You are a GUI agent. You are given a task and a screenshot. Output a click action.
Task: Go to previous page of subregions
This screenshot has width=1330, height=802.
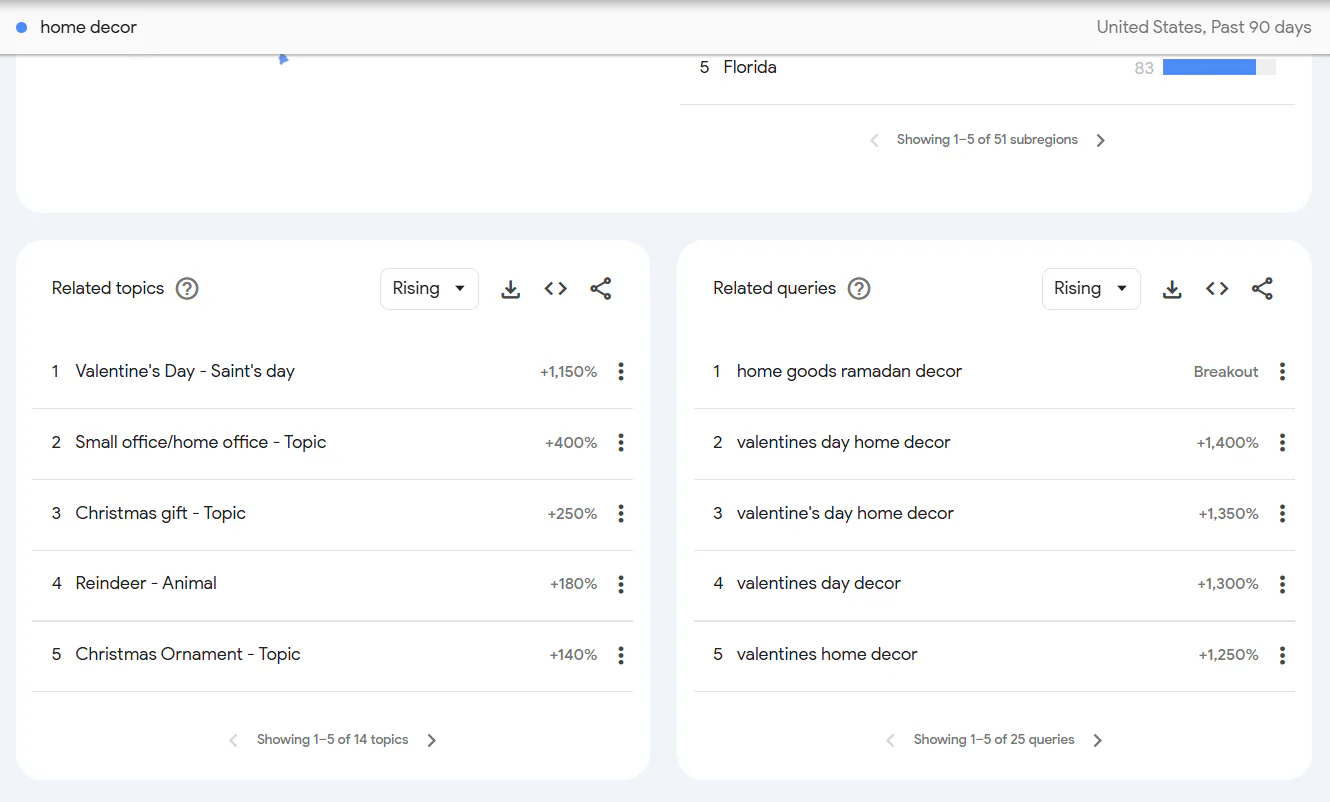tap(875, 141)
